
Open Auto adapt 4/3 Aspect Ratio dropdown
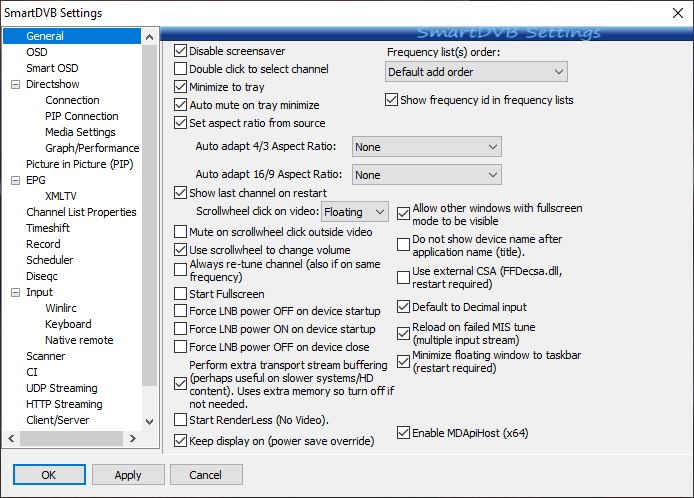[427, 147]
